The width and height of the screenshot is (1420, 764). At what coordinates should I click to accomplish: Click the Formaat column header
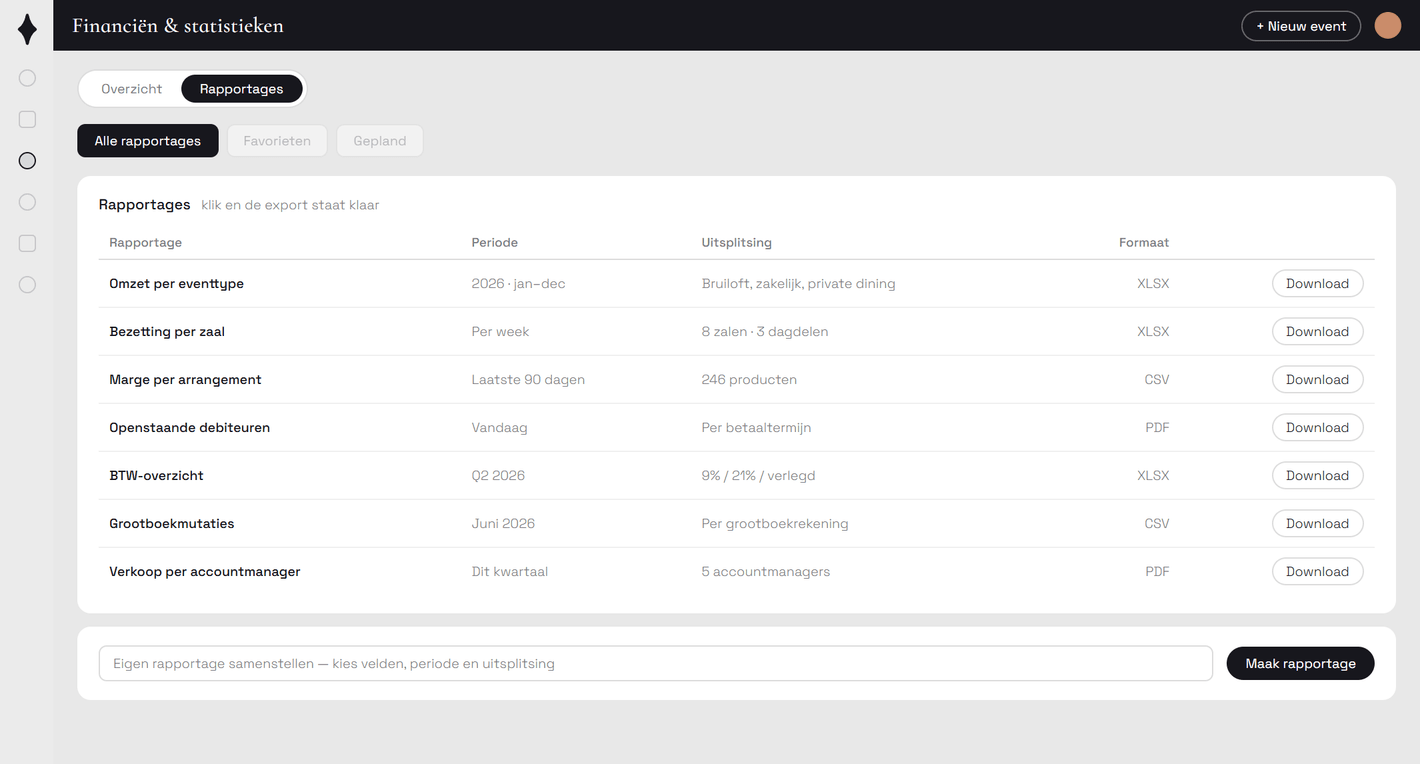(x=1144, y=243)
